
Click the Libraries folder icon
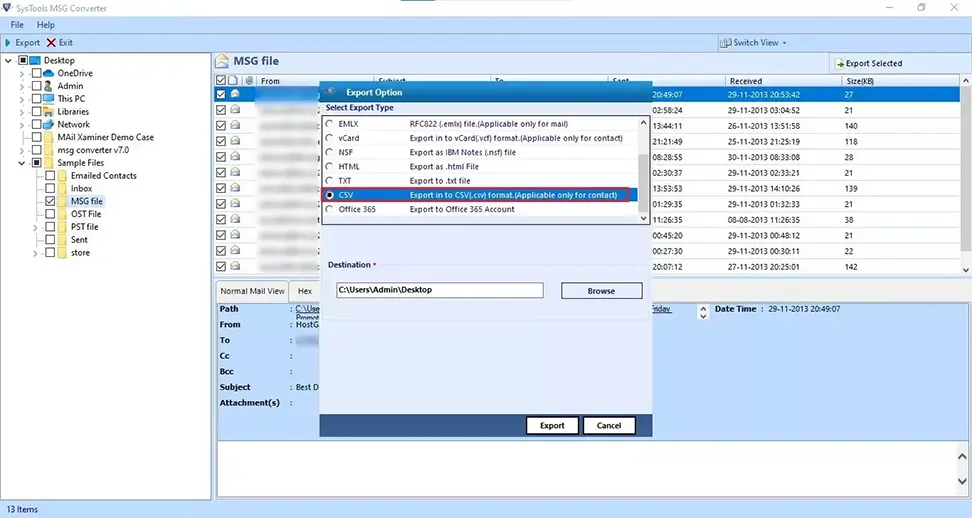pyautogui.click(x=49, y=112)
